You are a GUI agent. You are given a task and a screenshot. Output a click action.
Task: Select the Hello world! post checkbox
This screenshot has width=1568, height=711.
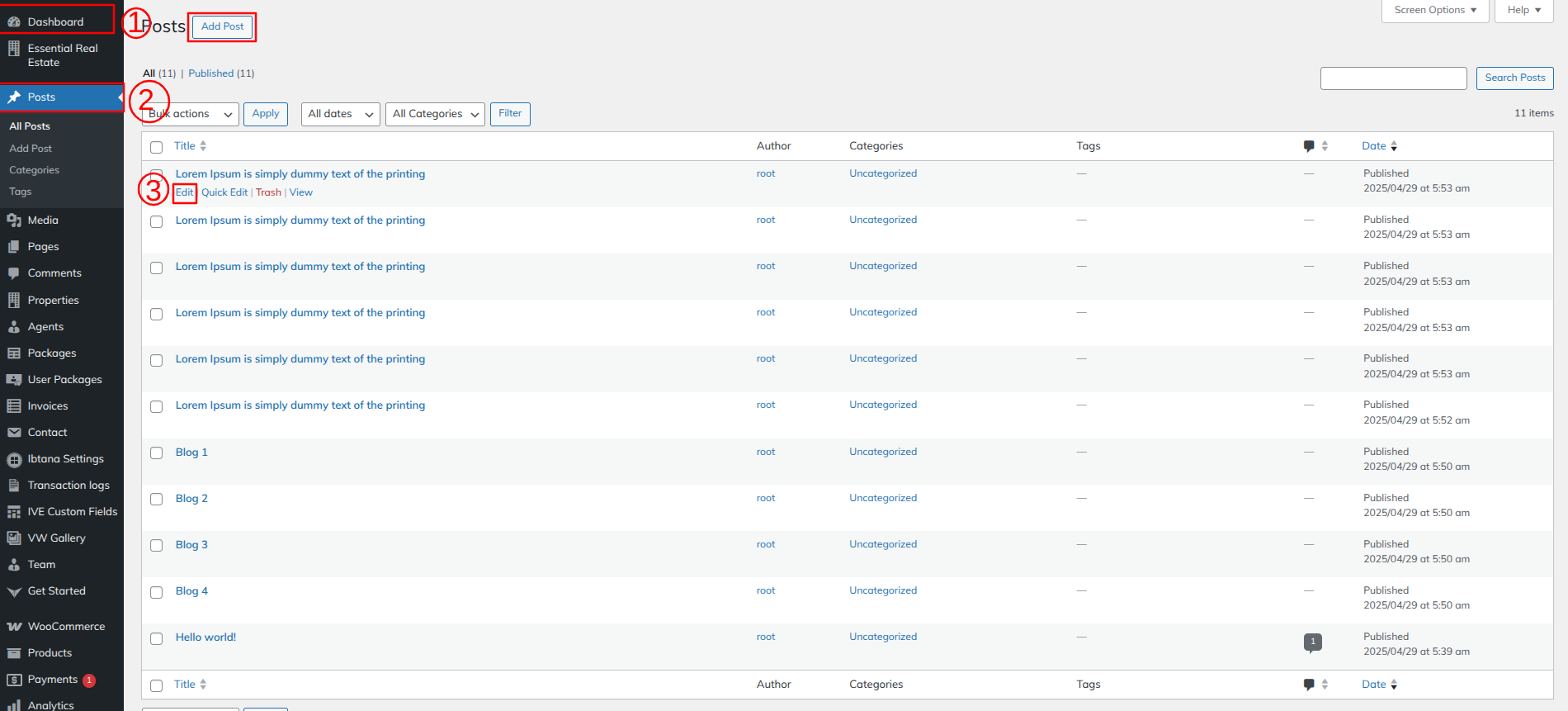[x=157, y=638]
